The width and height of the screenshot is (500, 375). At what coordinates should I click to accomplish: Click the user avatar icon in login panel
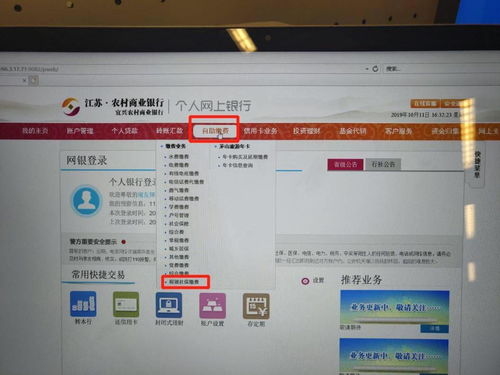pos(87,201)
